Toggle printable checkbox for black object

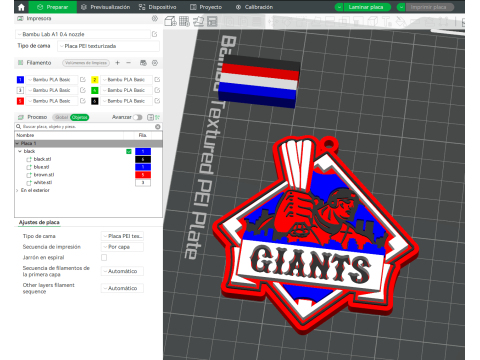coord(129,151)
